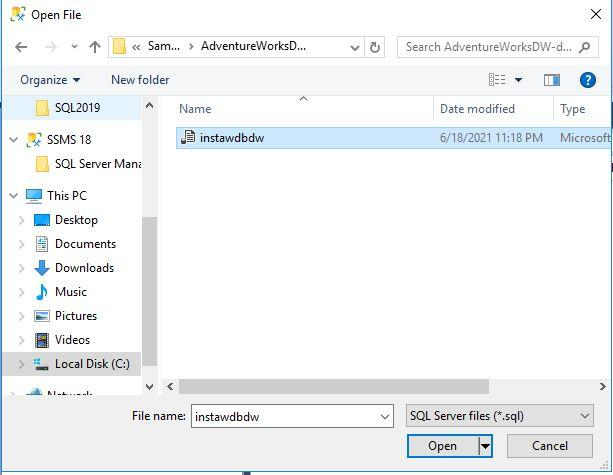
Task: Close the Open File dialog
Action: tap(596, 14)
